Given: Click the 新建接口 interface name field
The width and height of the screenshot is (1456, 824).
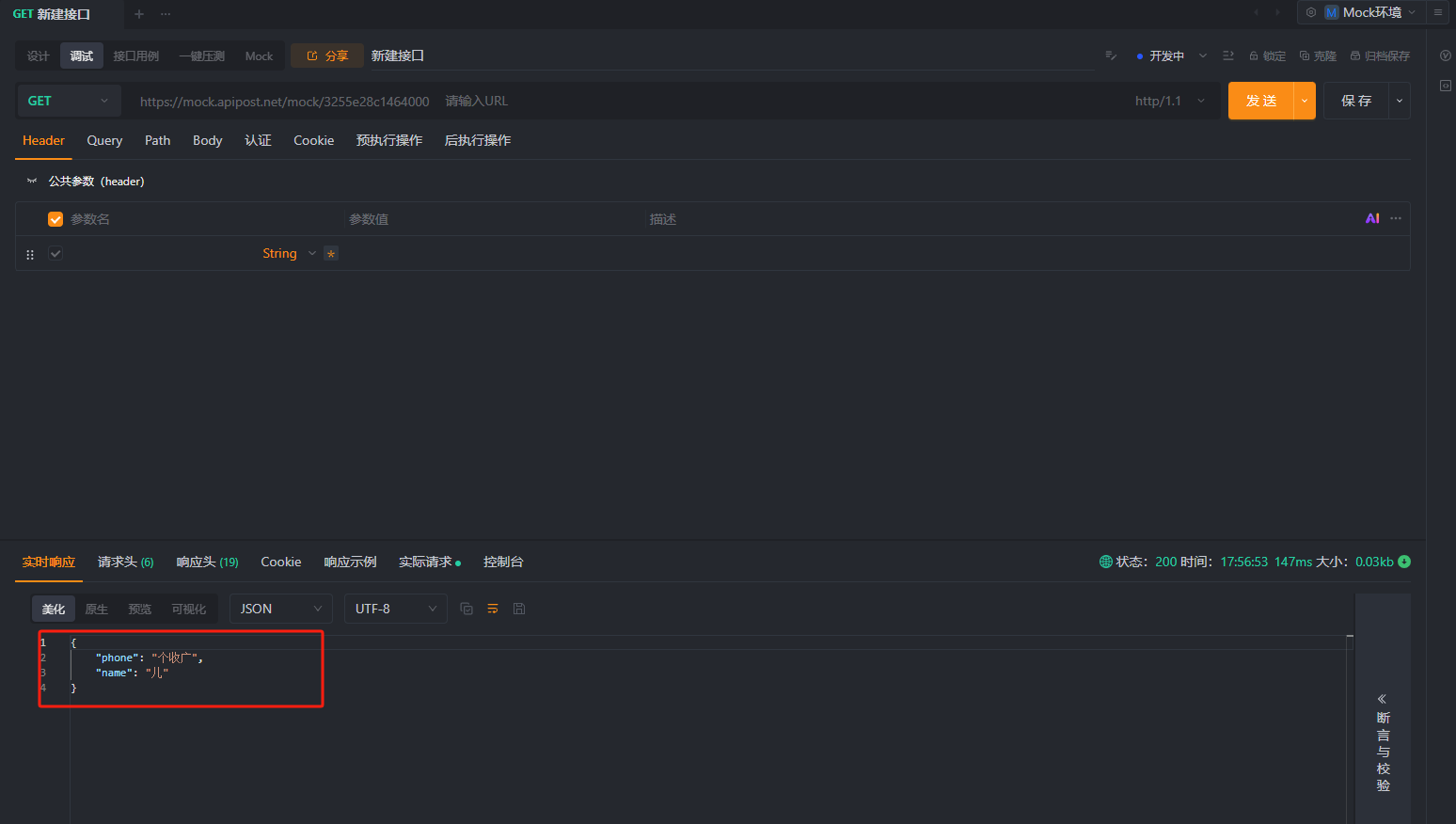Looking at the screenshot, I should tap(732, 55).
